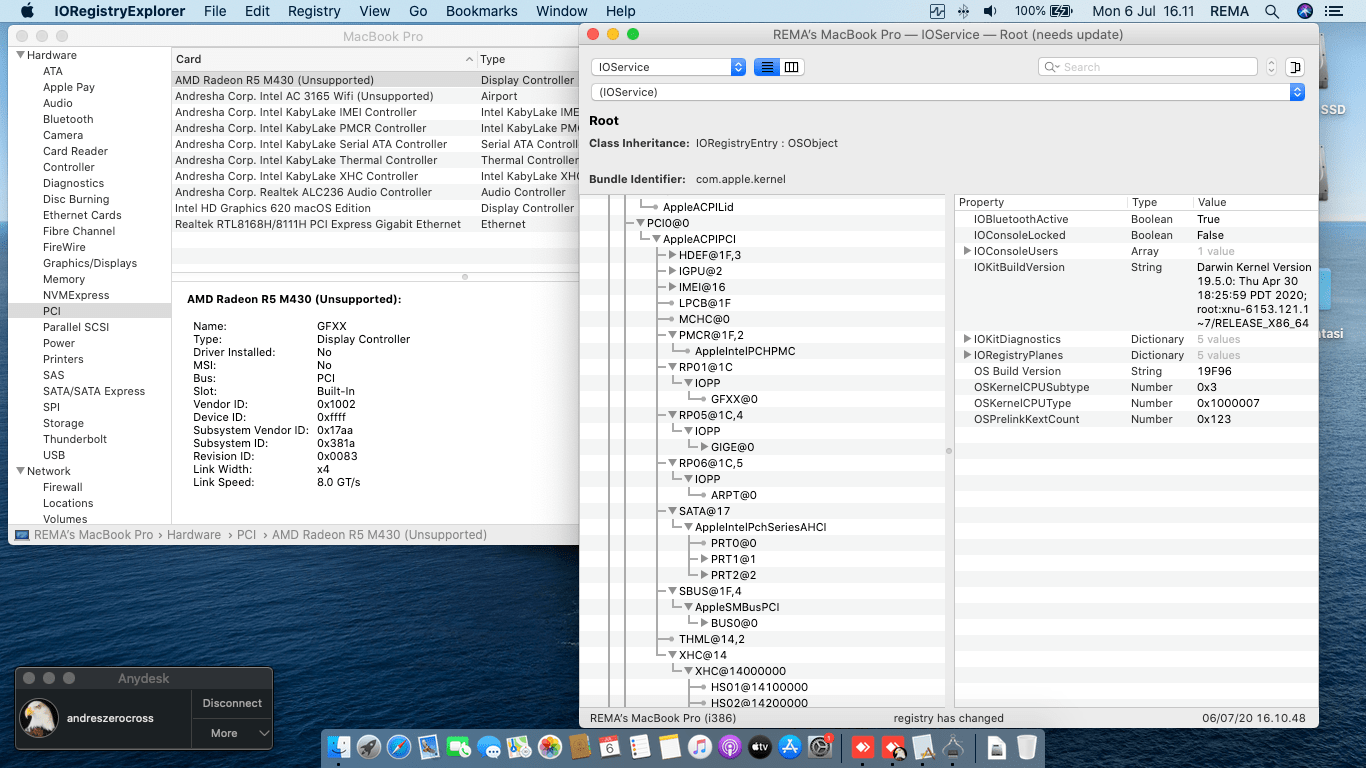Click the battery status icon
1366x768 pixels.
(1062, 11)
